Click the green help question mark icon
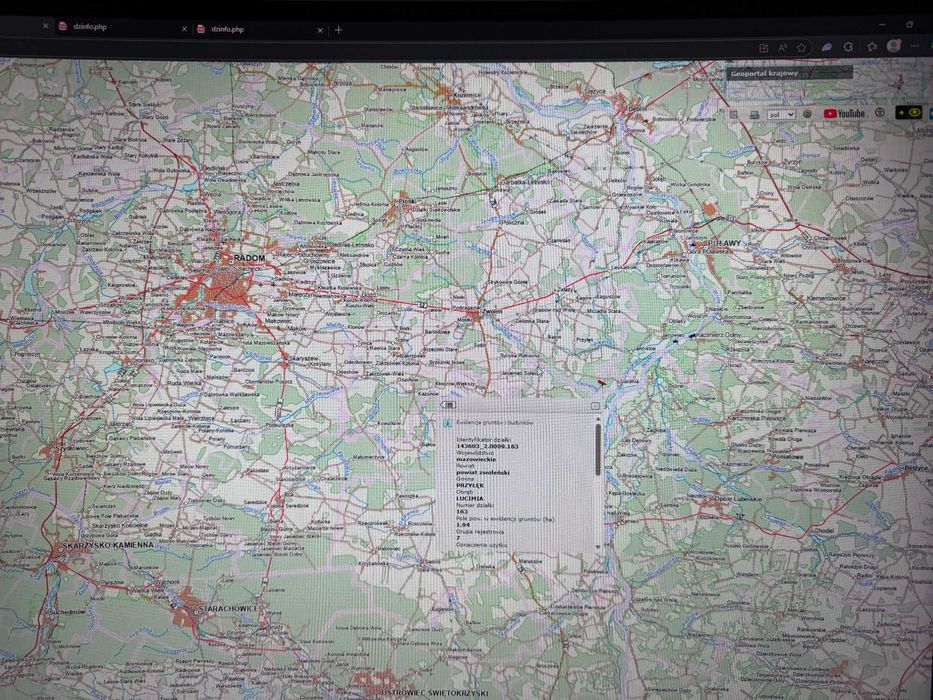Viewport: 933px width, 700px height. (x=807, y=114)
